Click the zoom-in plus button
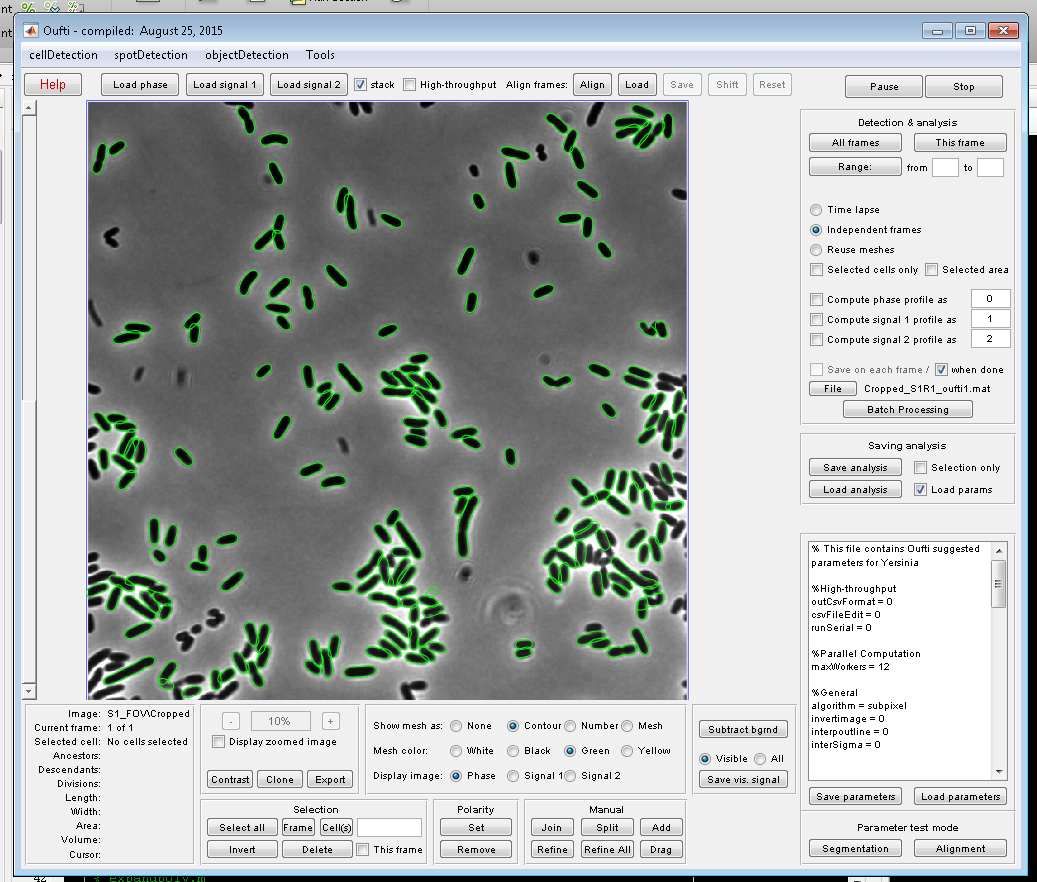This screenshot has width=1037, height=882. [331, 721]
